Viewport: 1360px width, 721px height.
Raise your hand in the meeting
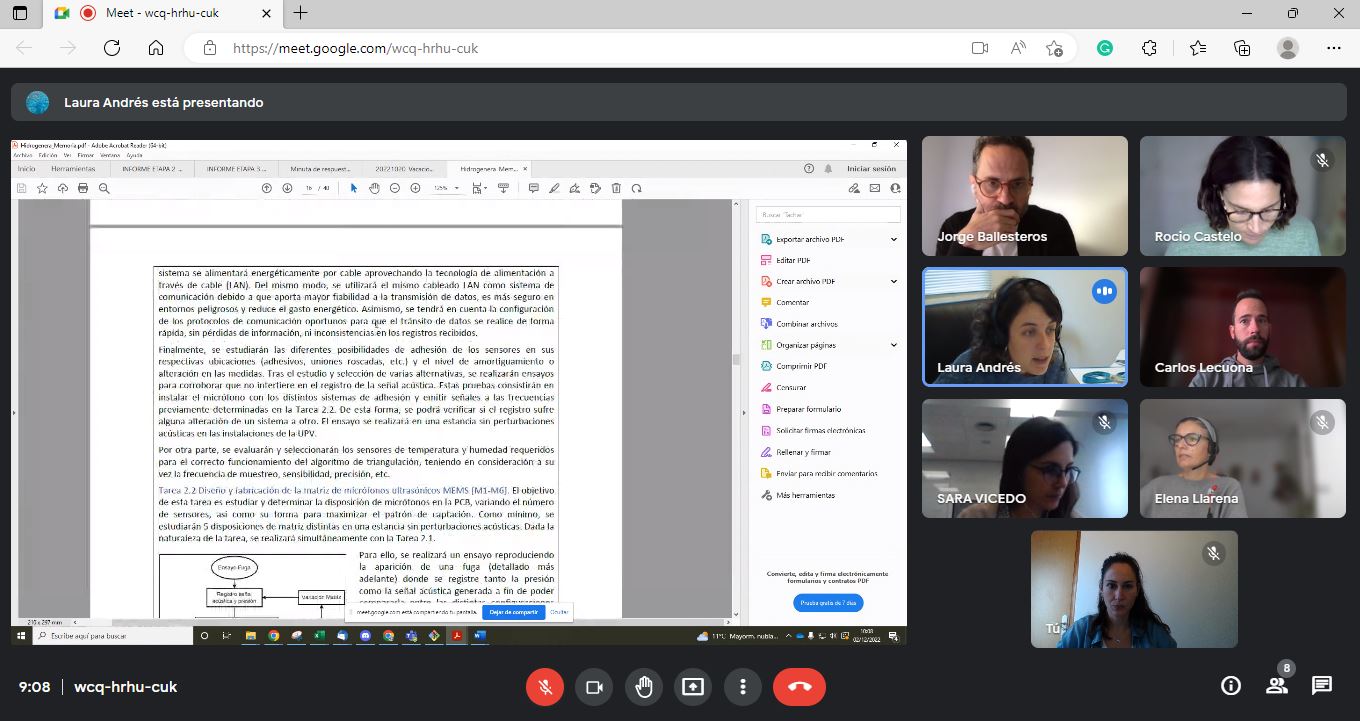pyautogui.click(x=643, y=687)
